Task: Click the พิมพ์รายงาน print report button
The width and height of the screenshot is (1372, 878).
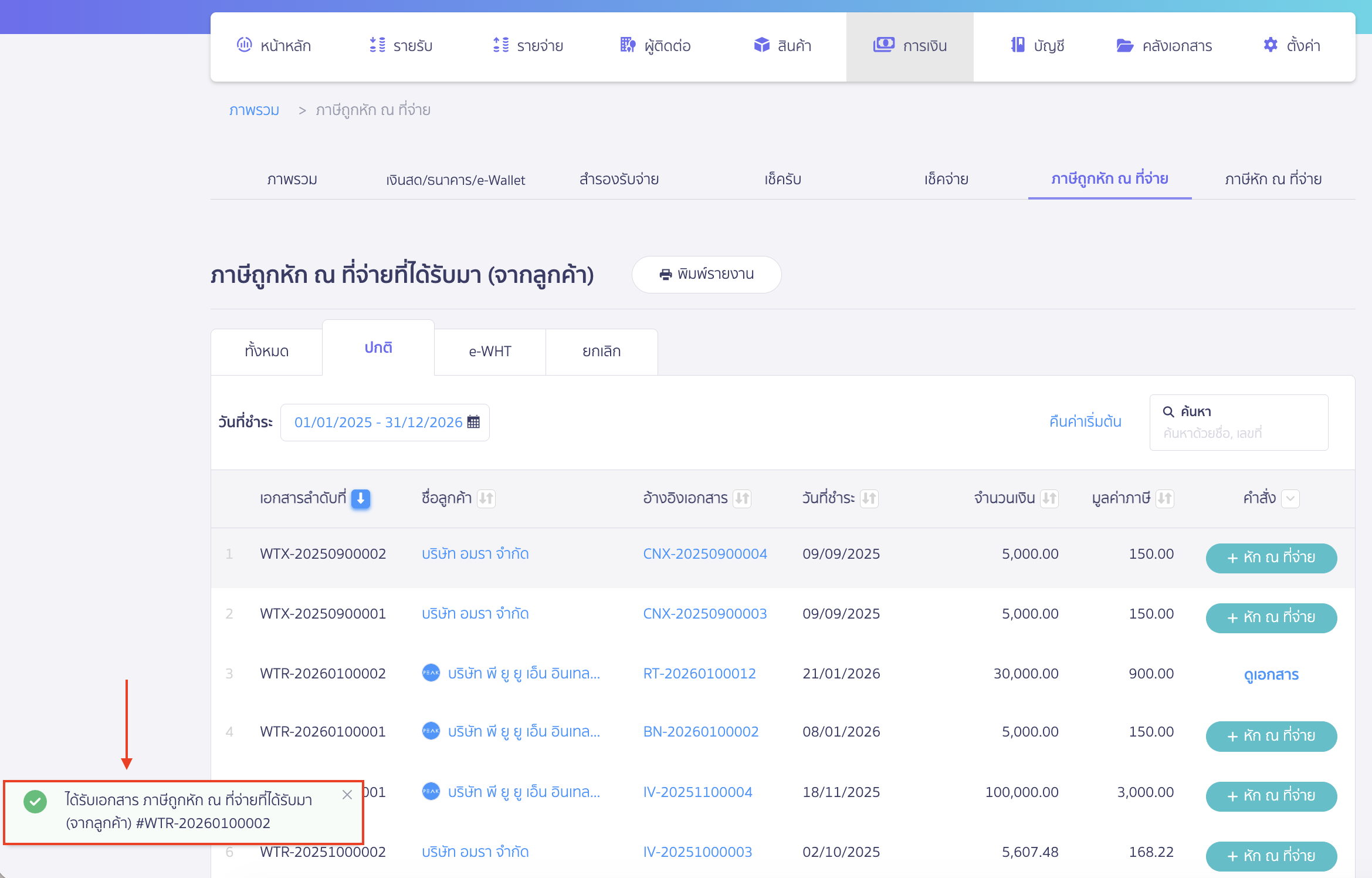Action: click(706, 274)
